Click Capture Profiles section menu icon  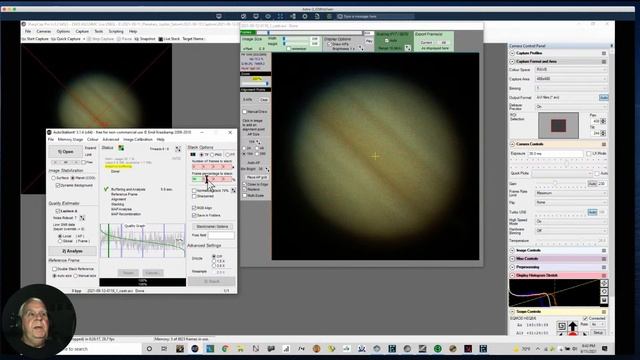[x=604, y=53]
